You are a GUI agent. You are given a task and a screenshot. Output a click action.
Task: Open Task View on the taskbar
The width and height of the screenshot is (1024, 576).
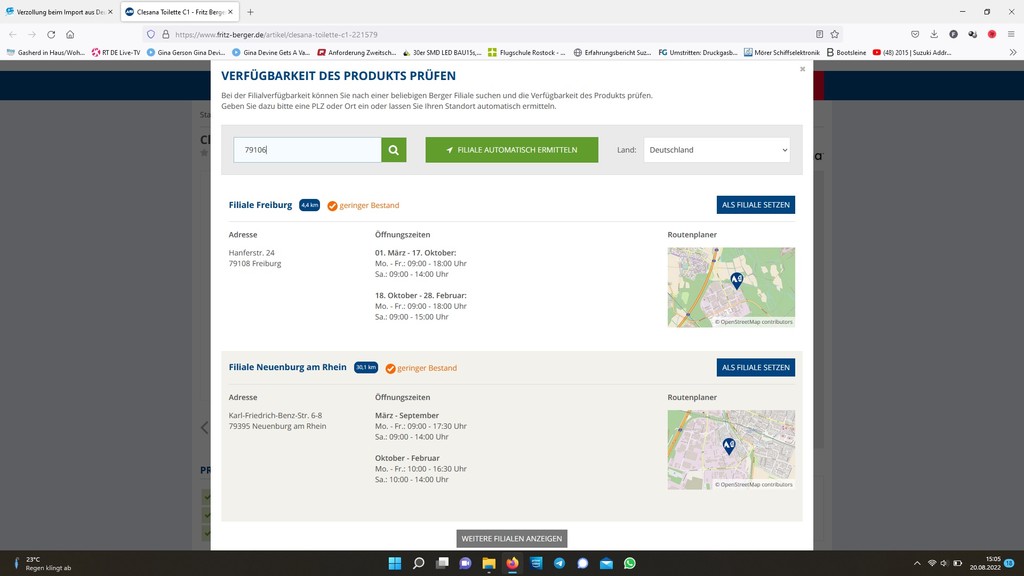(x=442, y=563)
